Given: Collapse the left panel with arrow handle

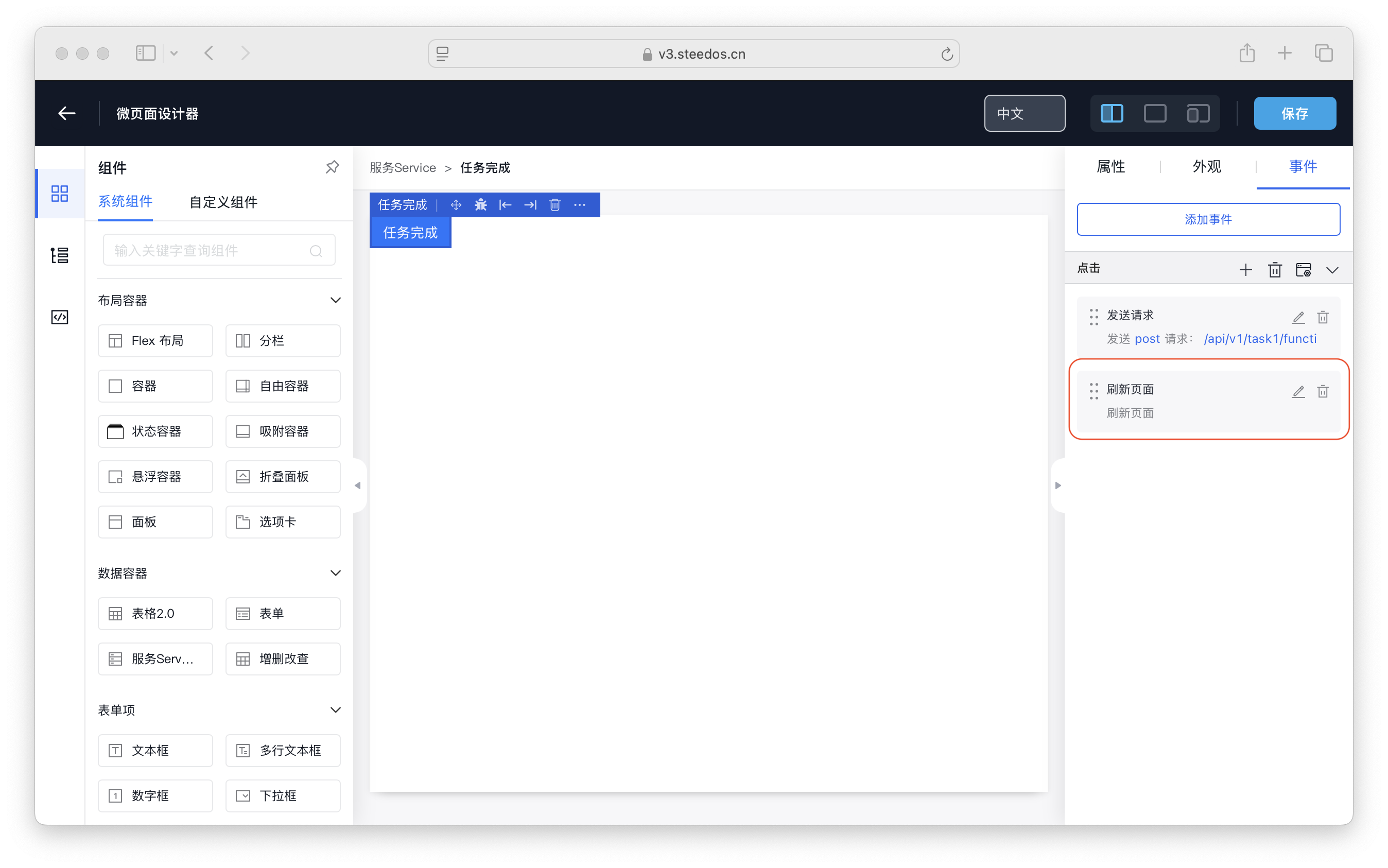Looking at the screenshot, I should [358, 485].
